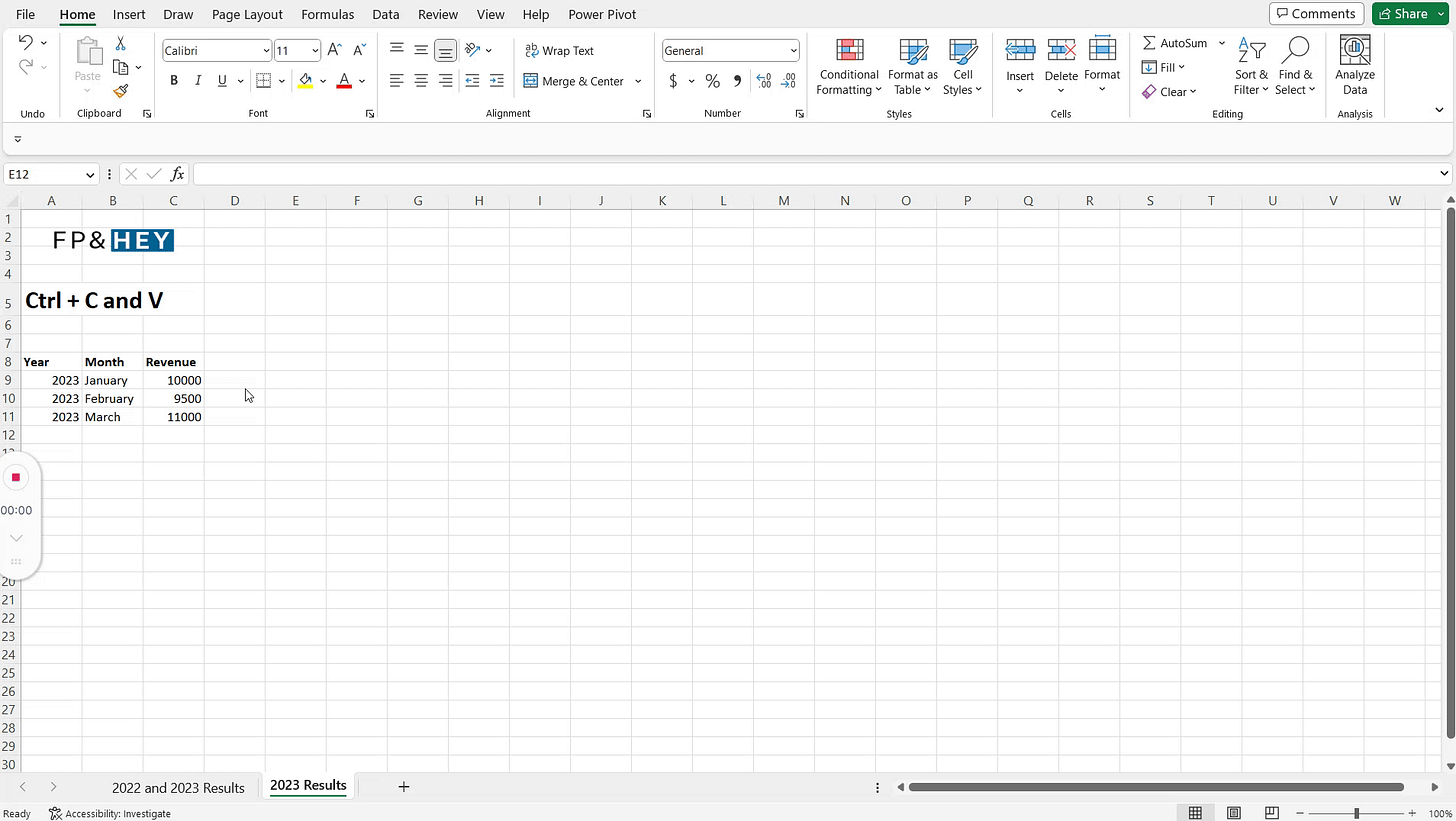Expand Merge & Center options arrow
The image size is (1456, 821).
638,81
